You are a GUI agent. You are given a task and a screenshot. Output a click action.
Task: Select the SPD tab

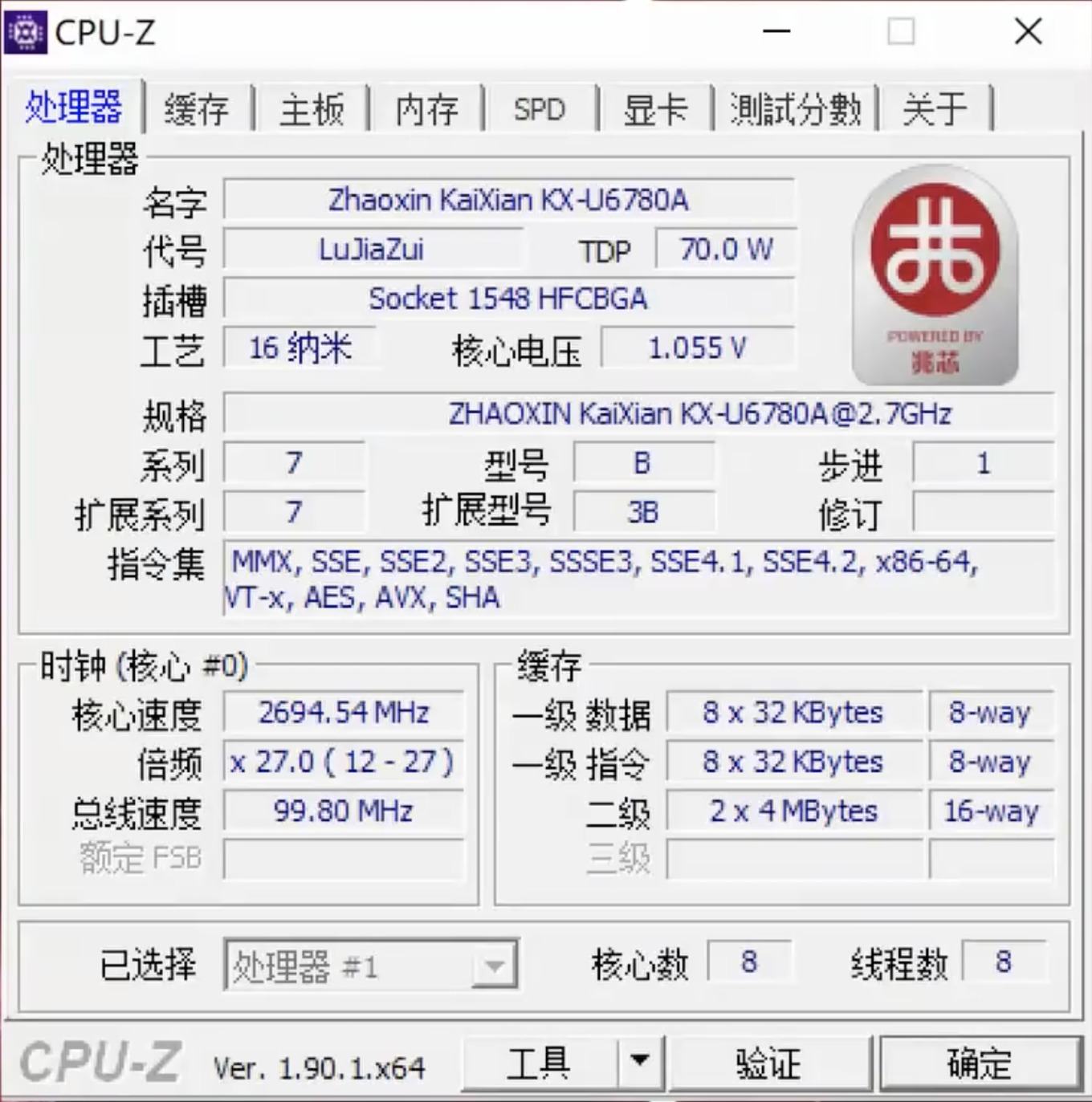pos(540,108)
